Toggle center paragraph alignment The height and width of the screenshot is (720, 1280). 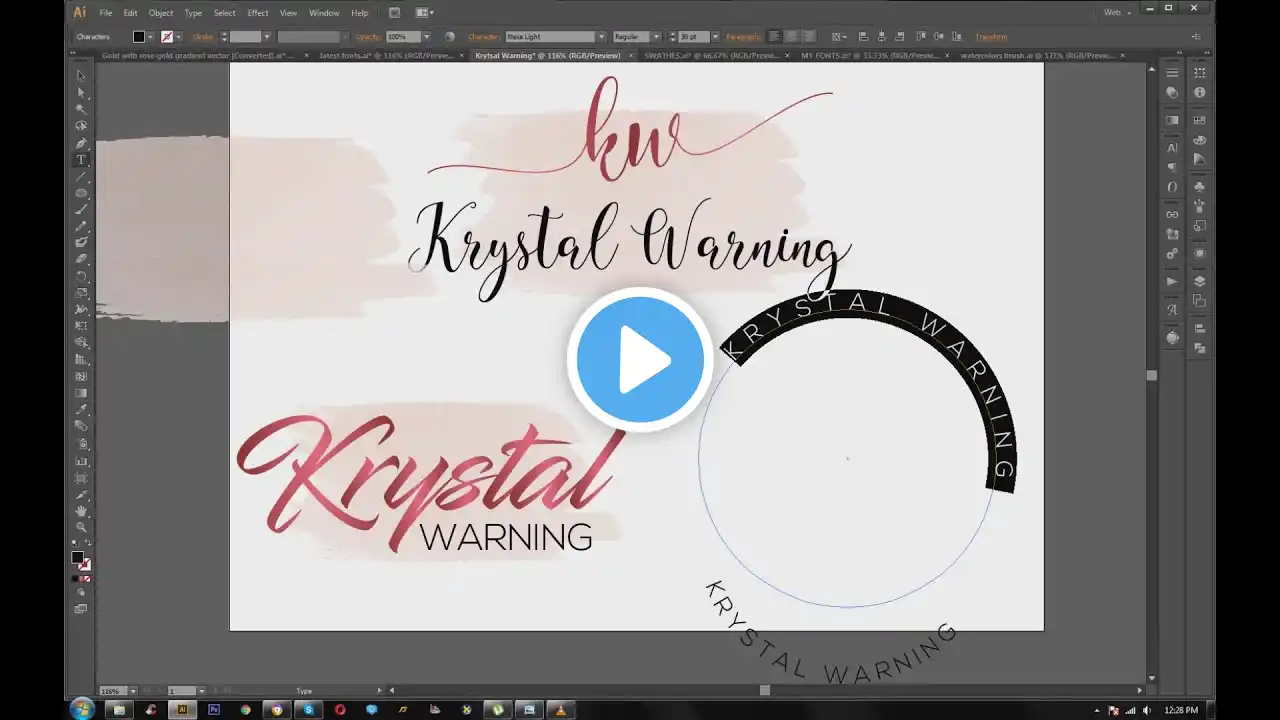pyautogui.click(x=790, y=37)
